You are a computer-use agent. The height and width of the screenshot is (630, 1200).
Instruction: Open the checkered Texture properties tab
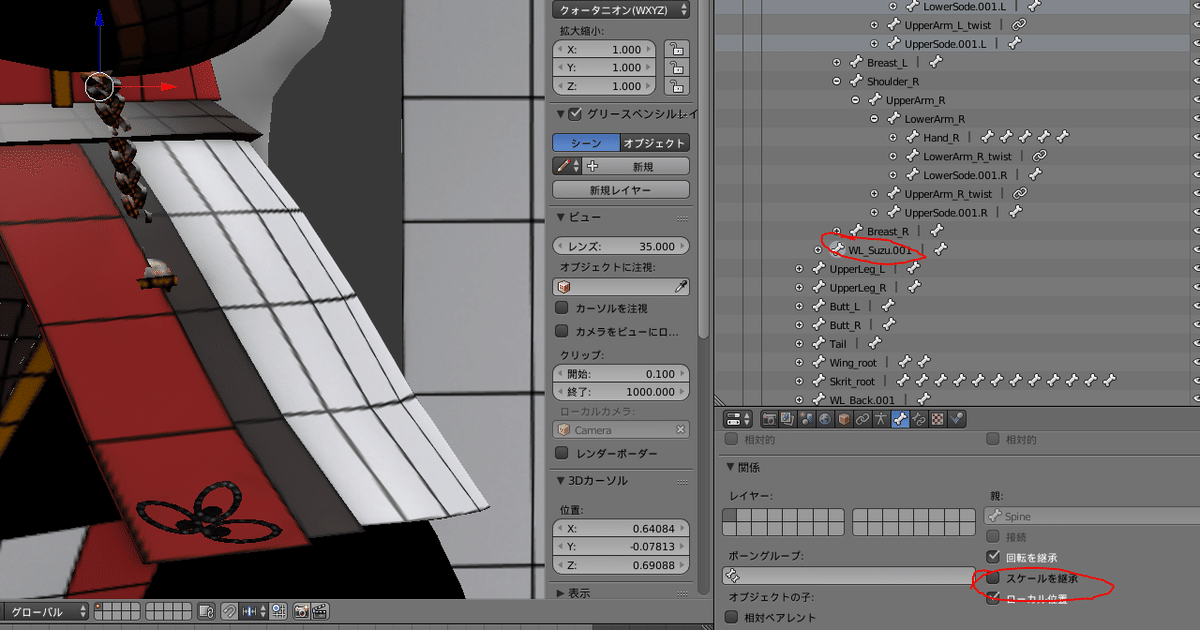pyautogui.click(x=938, y=419)
